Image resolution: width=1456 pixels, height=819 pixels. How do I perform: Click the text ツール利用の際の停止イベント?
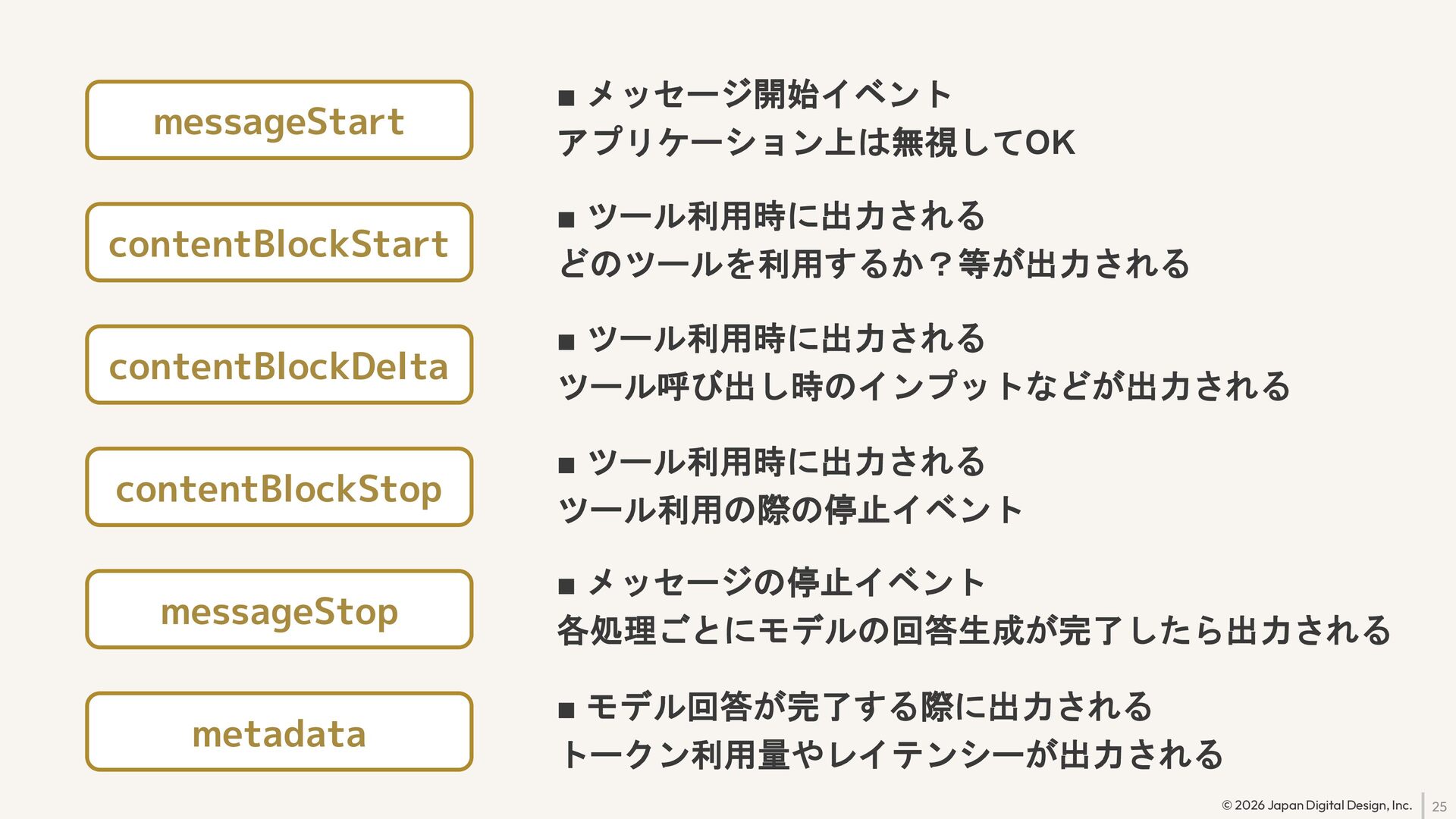pyautogui.click(x=790, y=510)
